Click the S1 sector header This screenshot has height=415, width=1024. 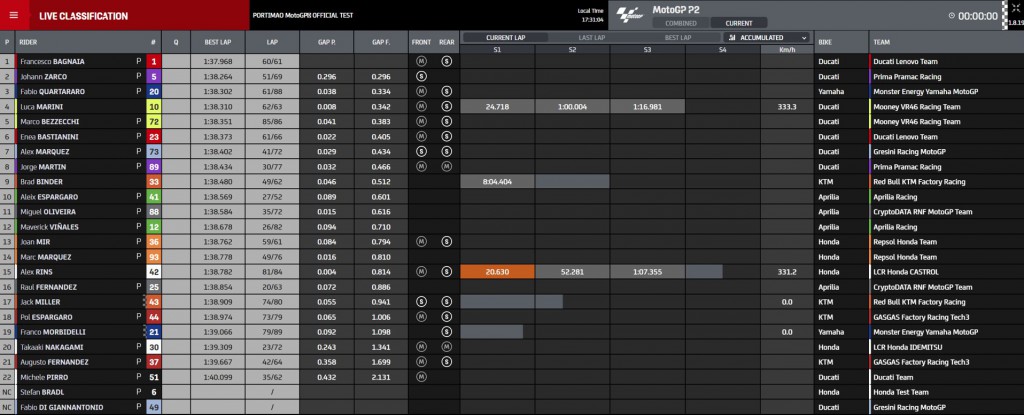pyautogui.click(x=497, y=49)
